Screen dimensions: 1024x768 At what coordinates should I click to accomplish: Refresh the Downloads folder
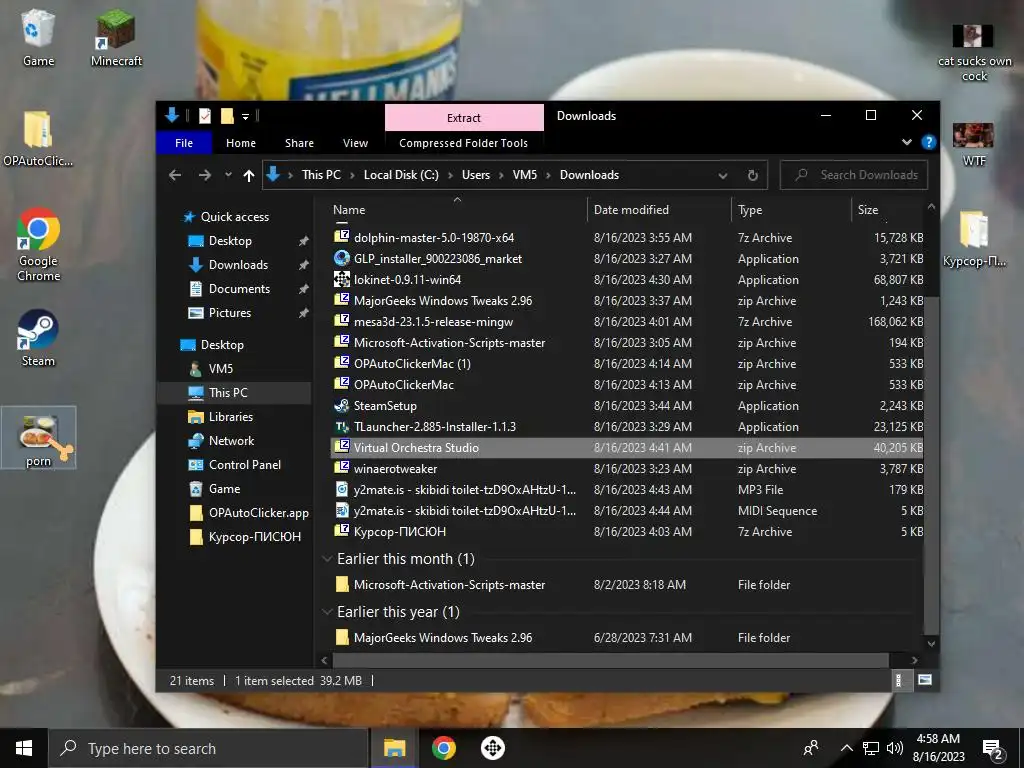[x=752, y=175]
